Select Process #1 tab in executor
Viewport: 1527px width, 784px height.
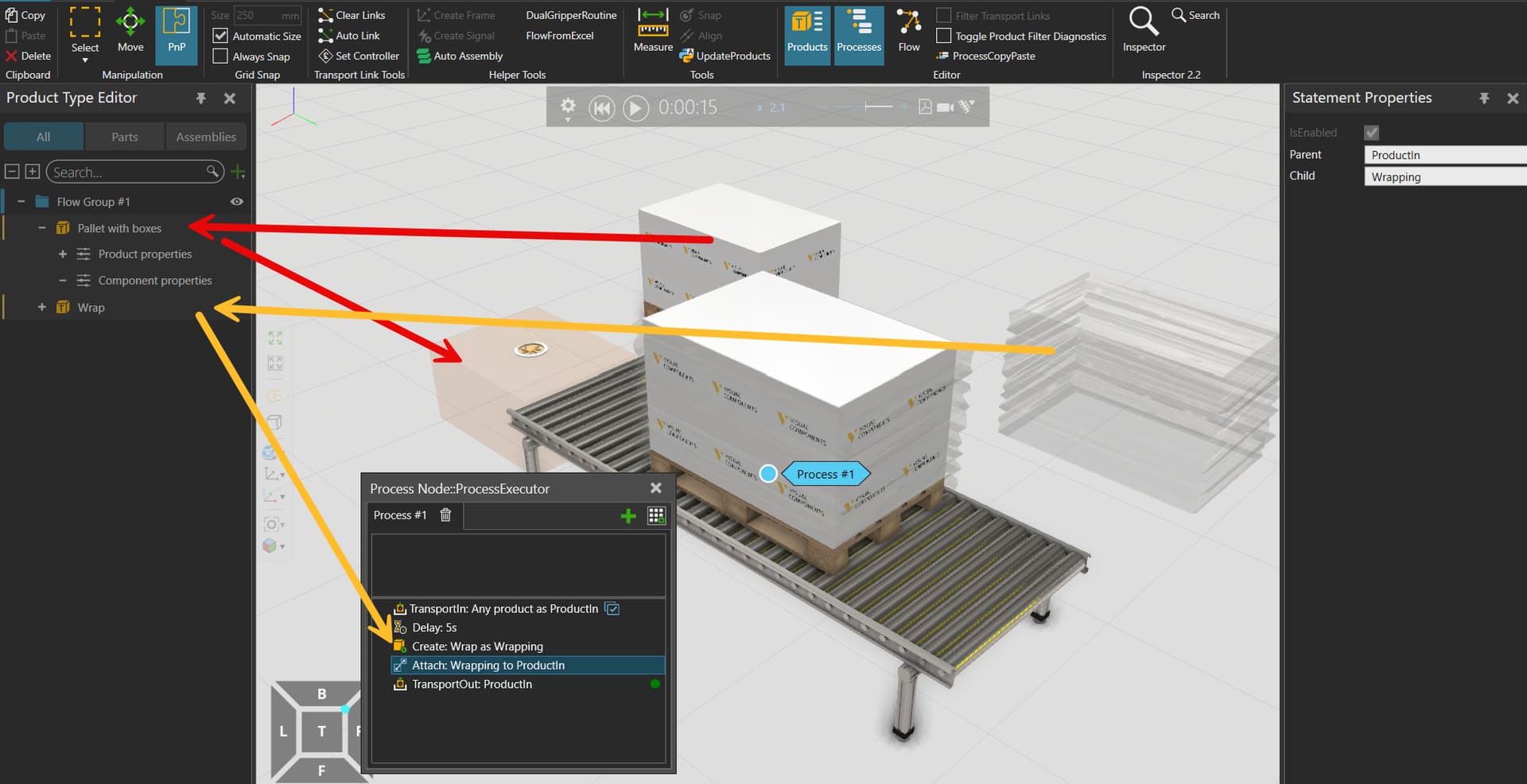click(x=400, y=515)
